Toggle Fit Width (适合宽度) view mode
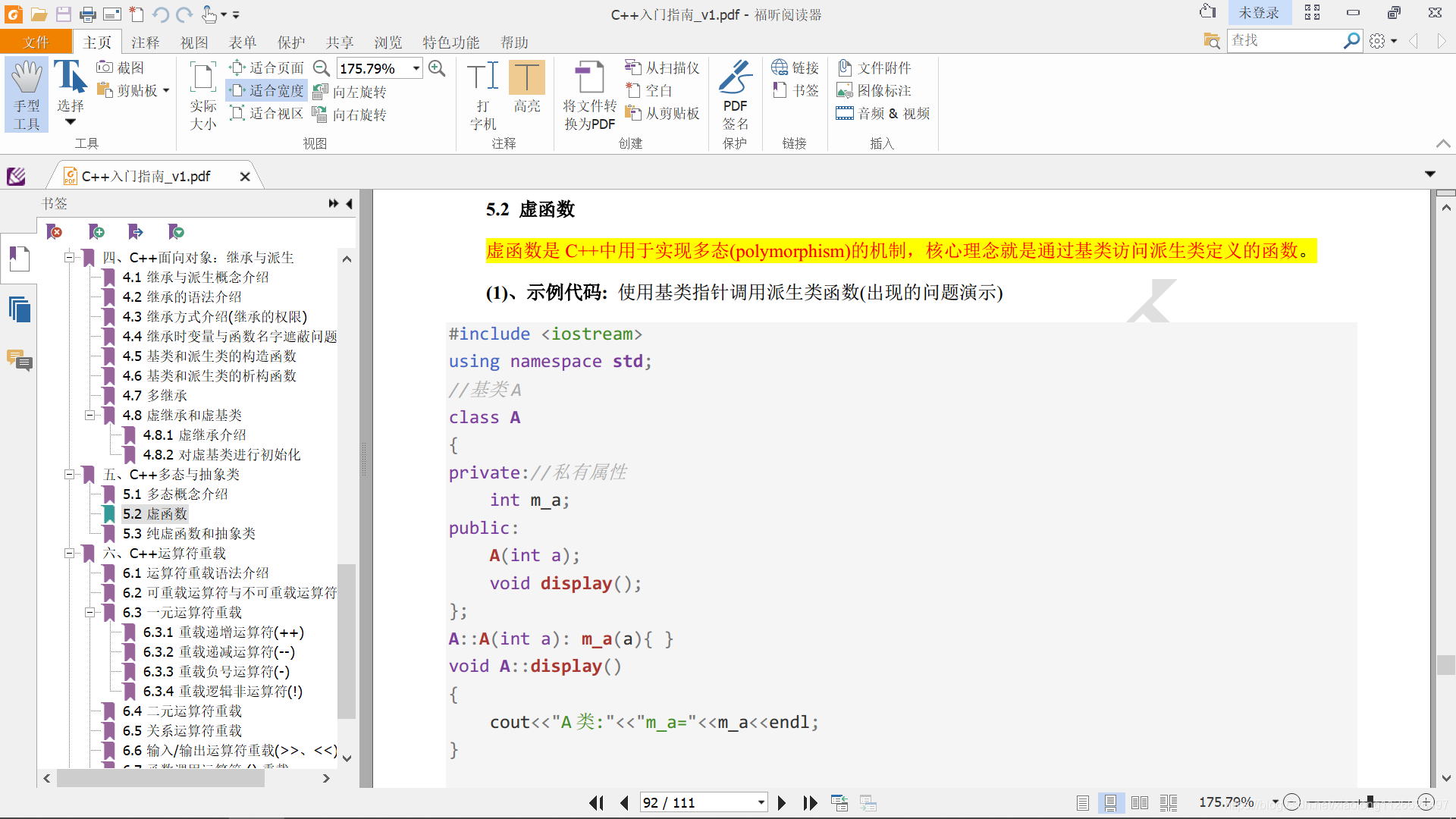1456x819 pixels. [267, 90]
